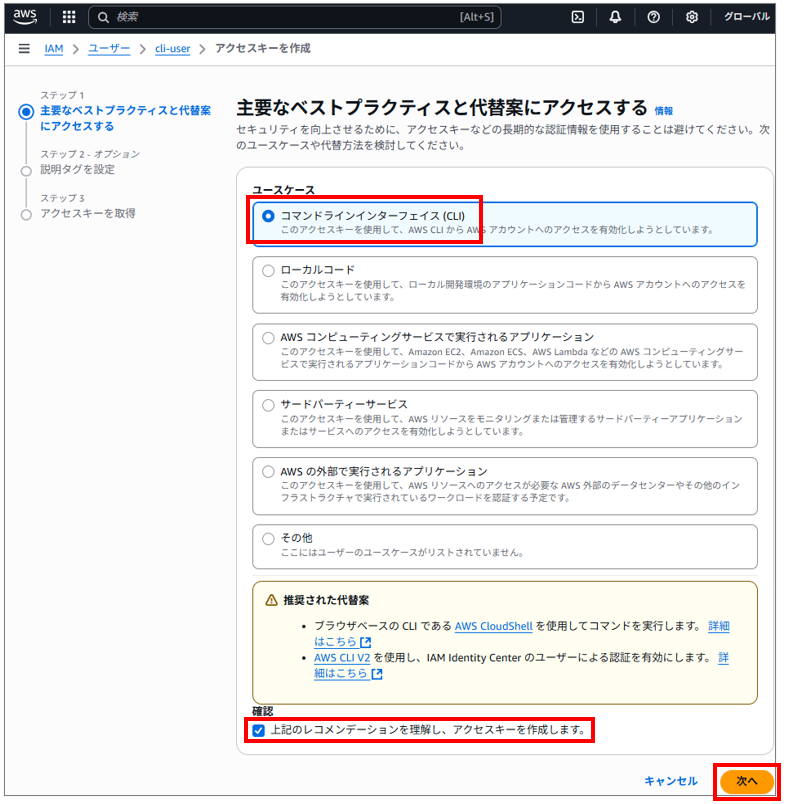
Task: Select the サードパーティーサービス option
Action: coord(505,419)
